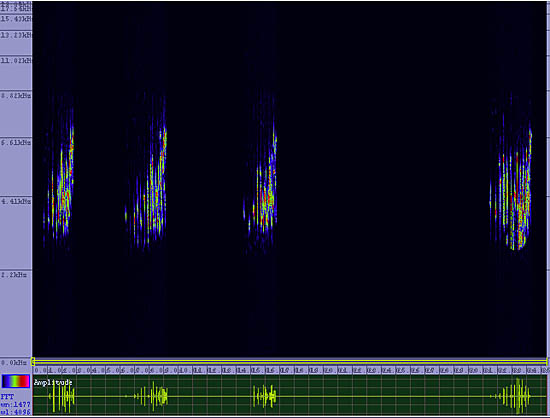
Task: Click the spectrogram color scale gradient
Action: coord(15,382)
